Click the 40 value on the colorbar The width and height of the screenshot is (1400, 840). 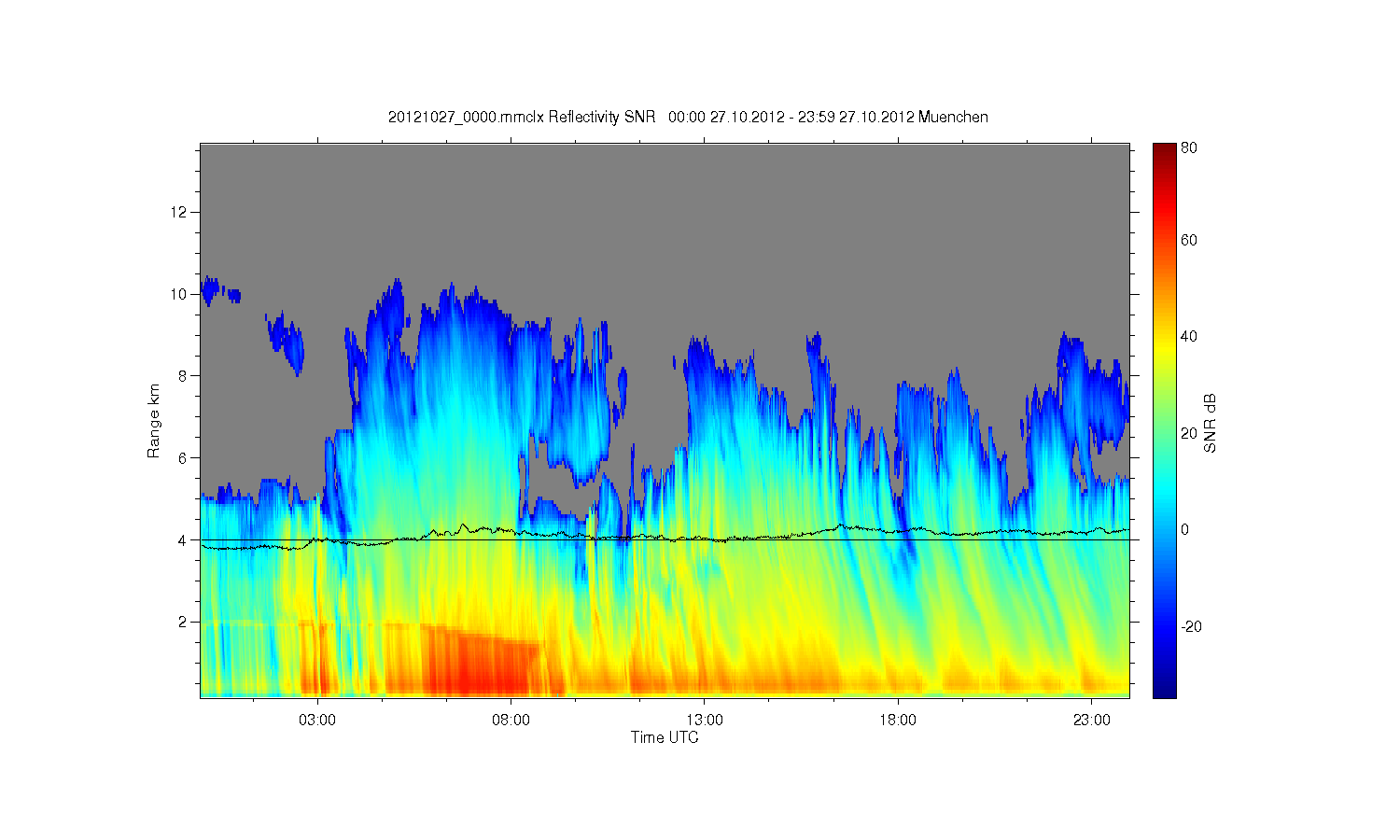[x=1189, y=337]
